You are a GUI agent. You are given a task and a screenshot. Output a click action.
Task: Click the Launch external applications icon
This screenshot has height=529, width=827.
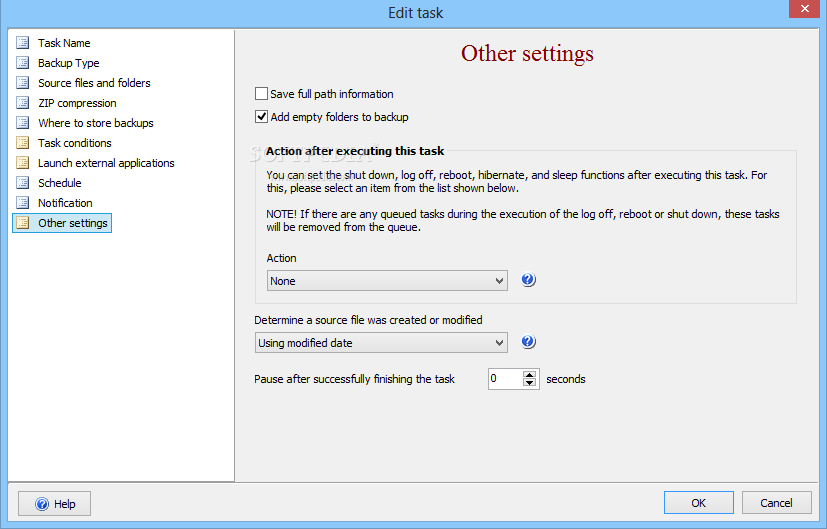click(x=23, y=163)
